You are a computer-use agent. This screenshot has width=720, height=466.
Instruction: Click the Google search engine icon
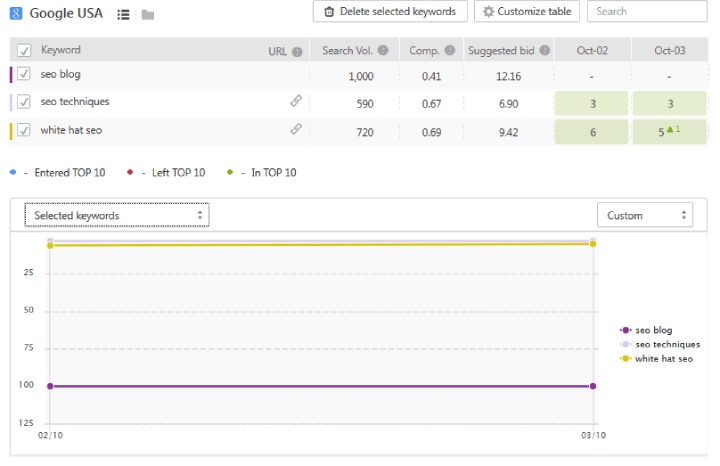pyautogui.click(x=16, y=13)
